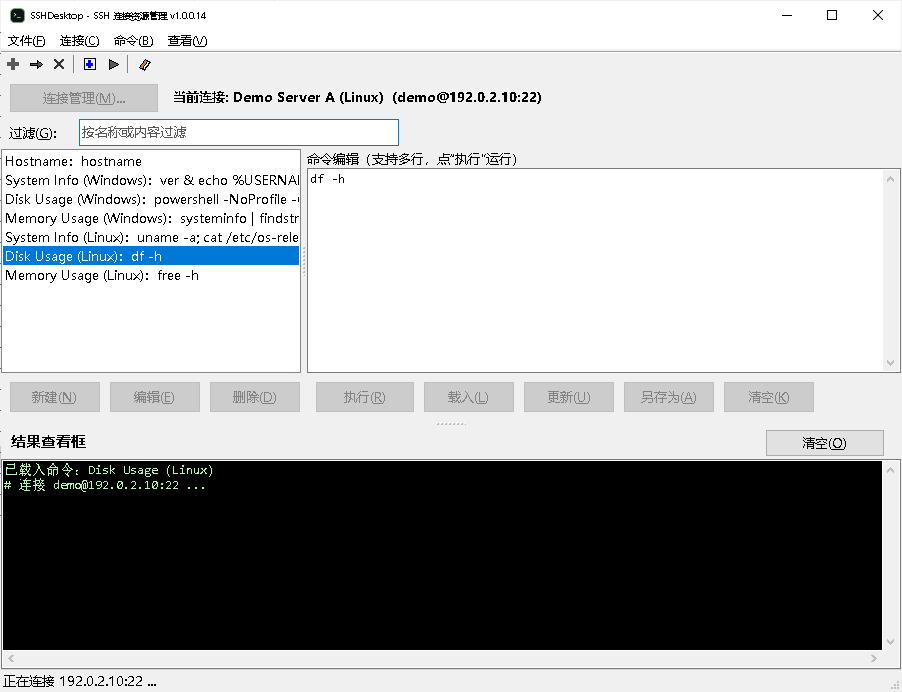Click the command editor scrollbar down arrow
902x692 pixels.
tap(890, 363)
